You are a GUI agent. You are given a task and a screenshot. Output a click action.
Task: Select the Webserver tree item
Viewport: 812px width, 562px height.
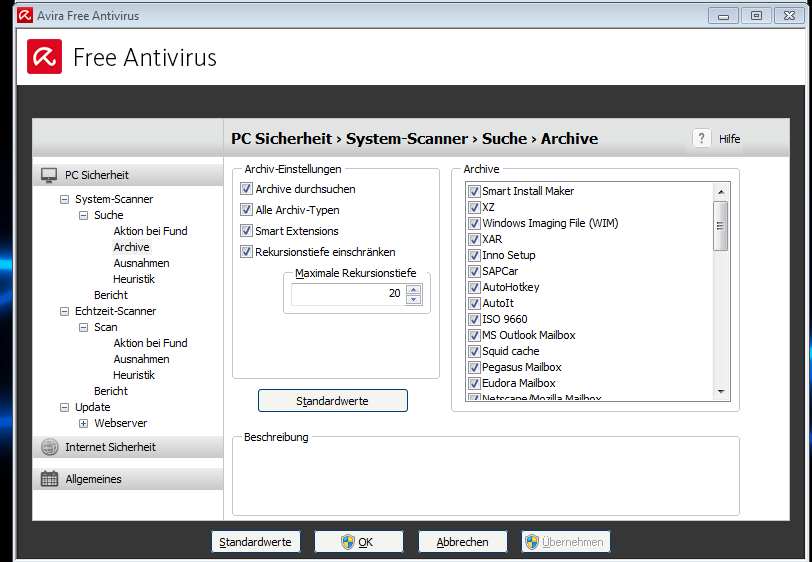(x=121, y=423)
